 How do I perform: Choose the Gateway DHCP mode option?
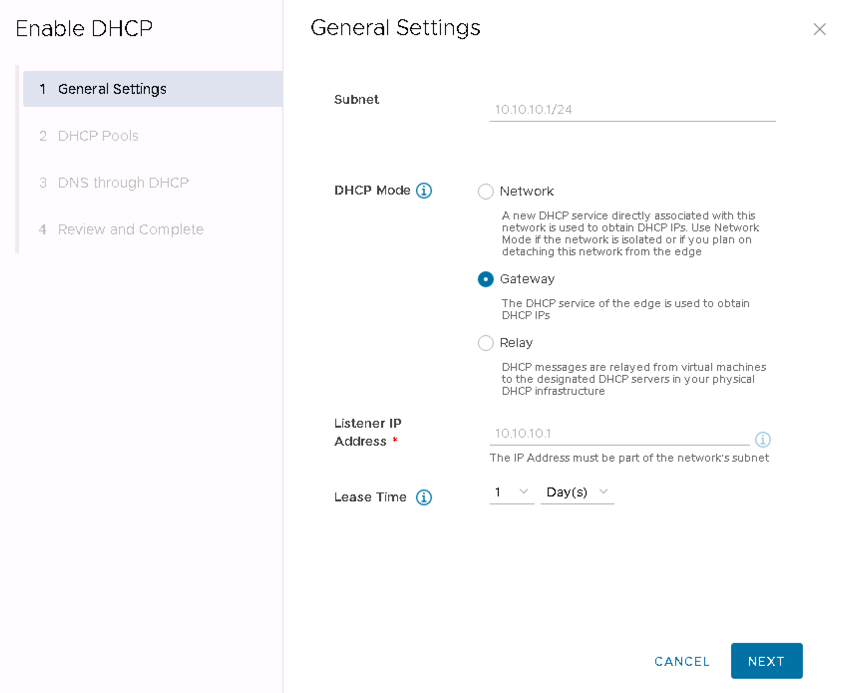click(x=486, y=280)
